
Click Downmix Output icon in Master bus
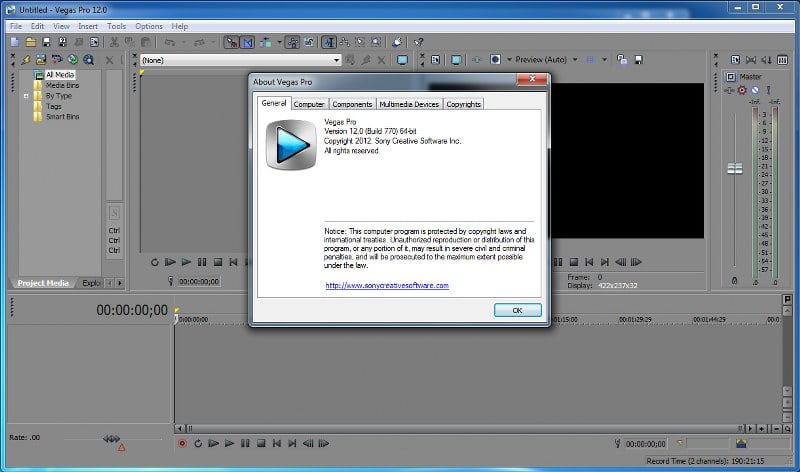751,60
